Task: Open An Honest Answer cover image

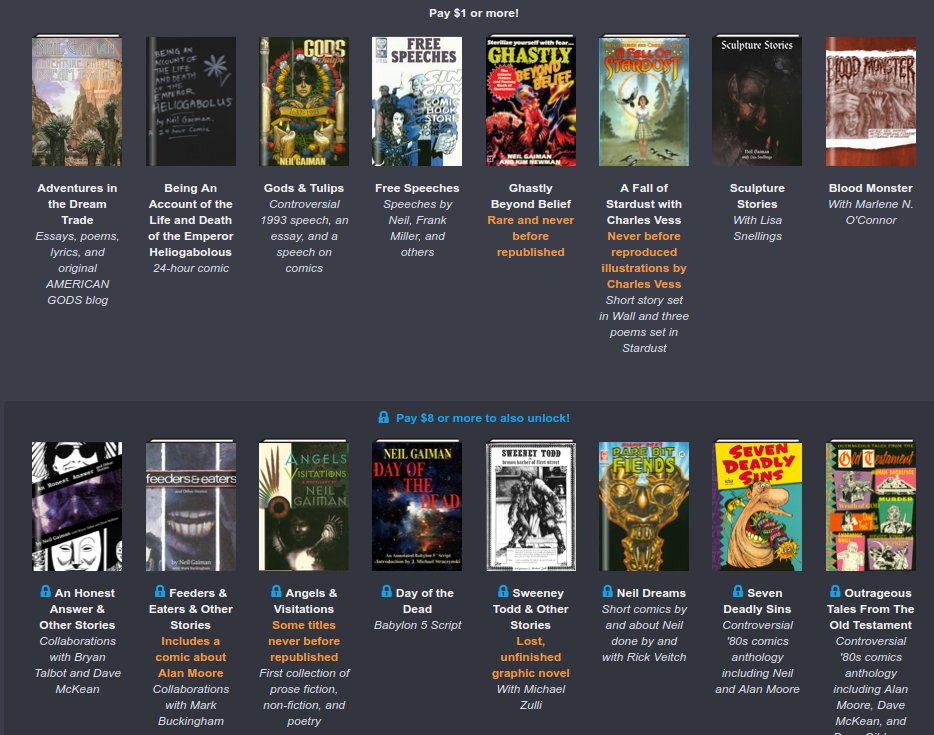Action: click(77, 506)
